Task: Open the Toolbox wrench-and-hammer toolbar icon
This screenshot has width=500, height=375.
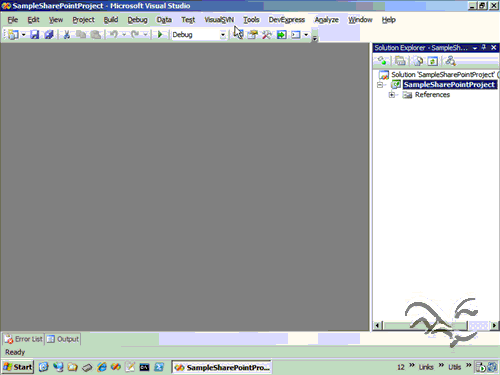Action: point(266,34)
